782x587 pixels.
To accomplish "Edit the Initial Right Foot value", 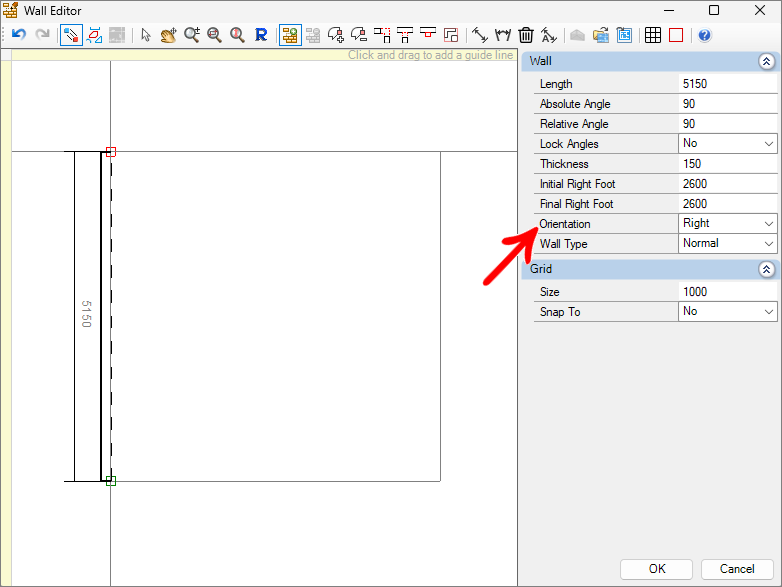I will pyautogui.click(x=728, y=184).
